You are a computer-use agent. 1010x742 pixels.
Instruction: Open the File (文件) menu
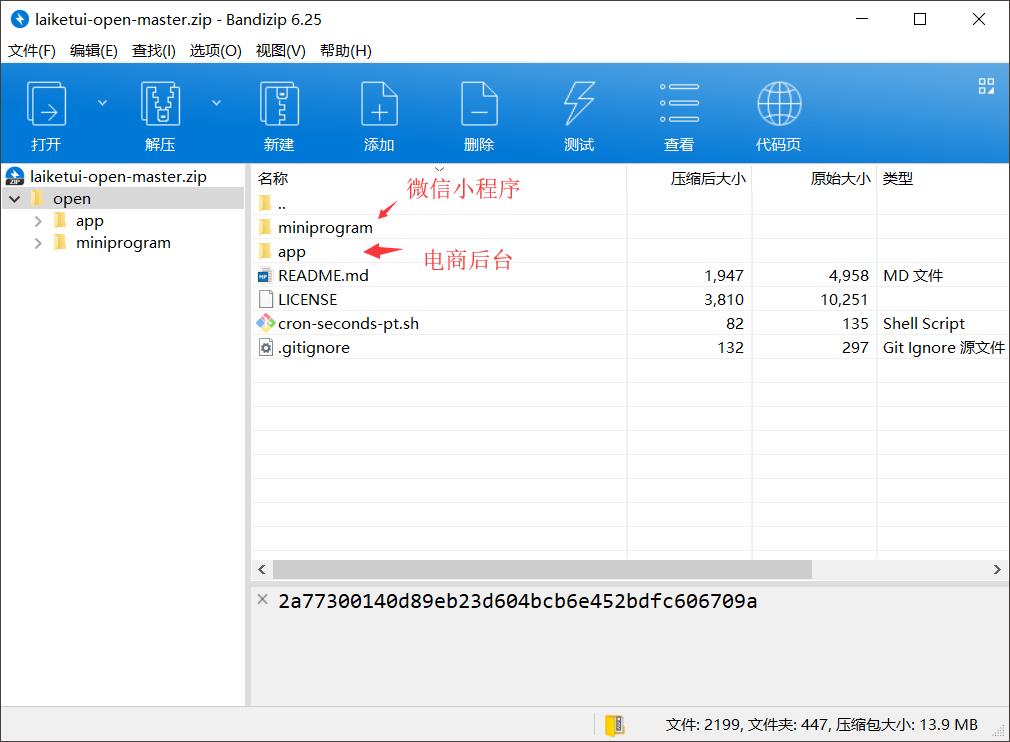coord(32,51)
